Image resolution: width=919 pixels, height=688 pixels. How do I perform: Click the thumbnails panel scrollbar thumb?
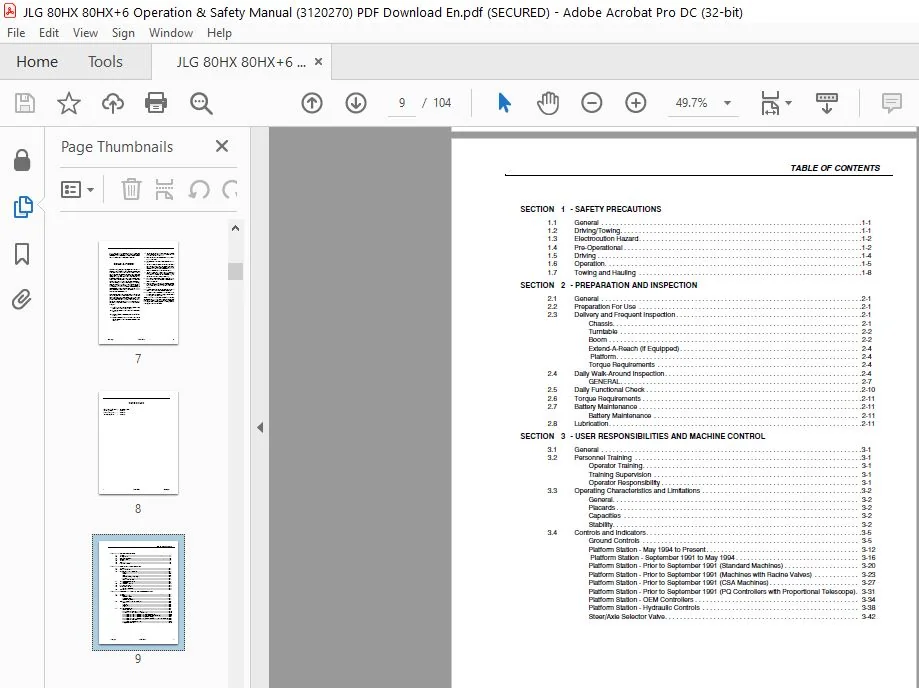point(235,271)
